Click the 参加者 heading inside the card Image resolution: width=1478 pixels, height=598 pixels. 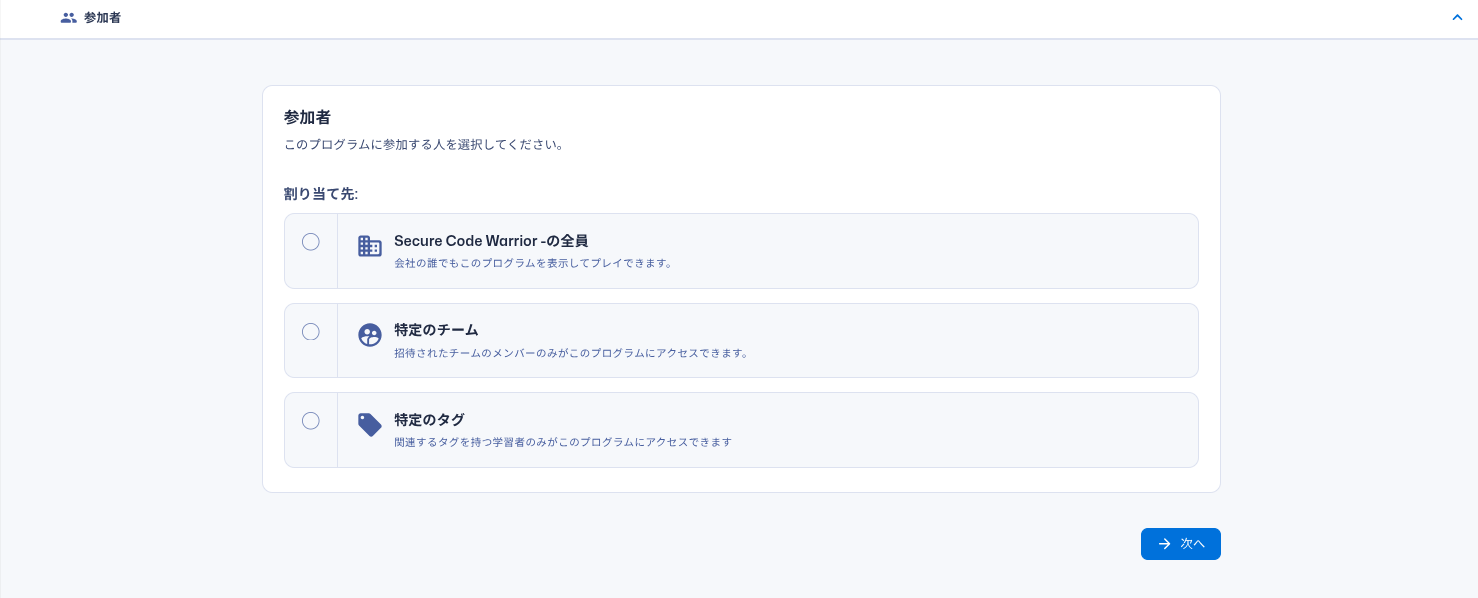coord(307,118)
